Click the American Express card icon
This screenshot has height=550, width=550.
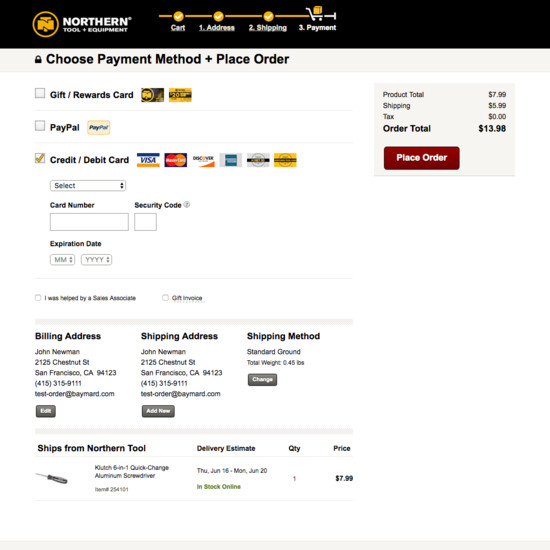click(230, 160)
